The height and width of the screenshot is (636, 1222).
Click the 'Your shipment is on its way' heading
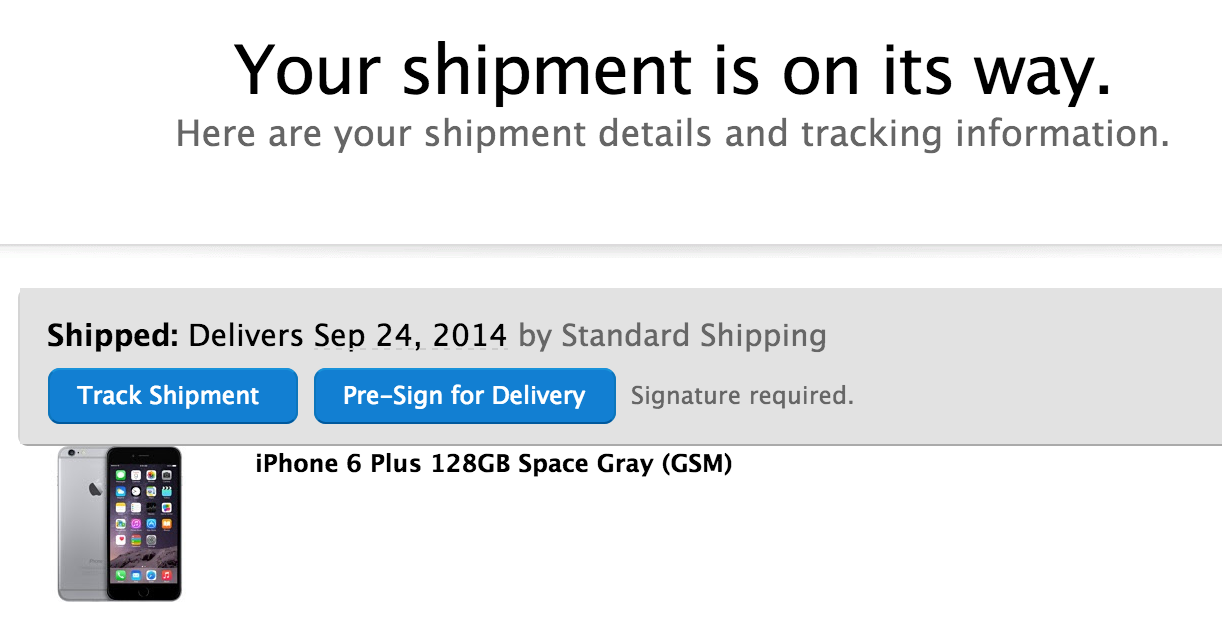(x=672, y=70)
